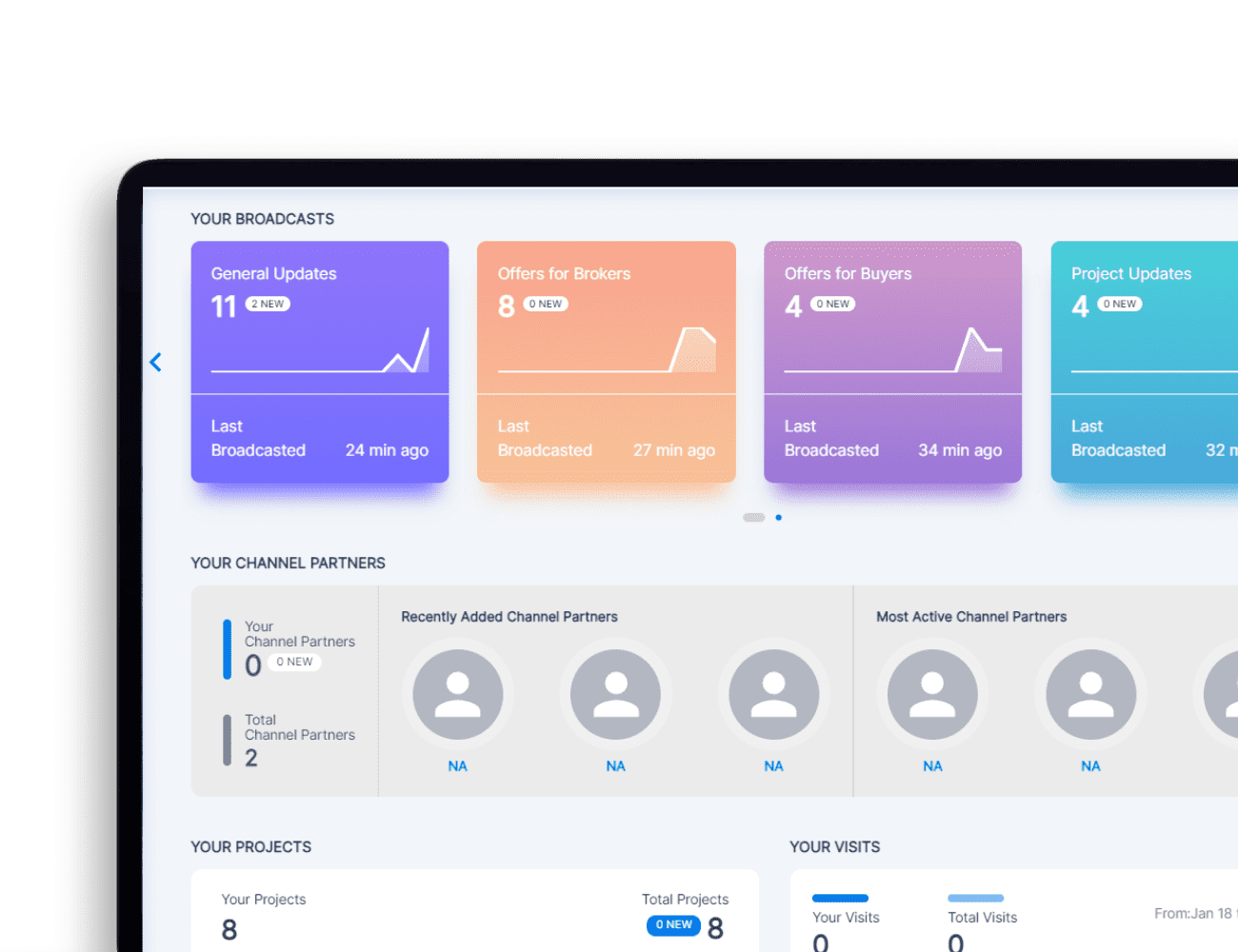The image size is (1238, 952).
Task: Click third avatar under Recently Added Channel Partners
Action: click(x=774, y=695)
